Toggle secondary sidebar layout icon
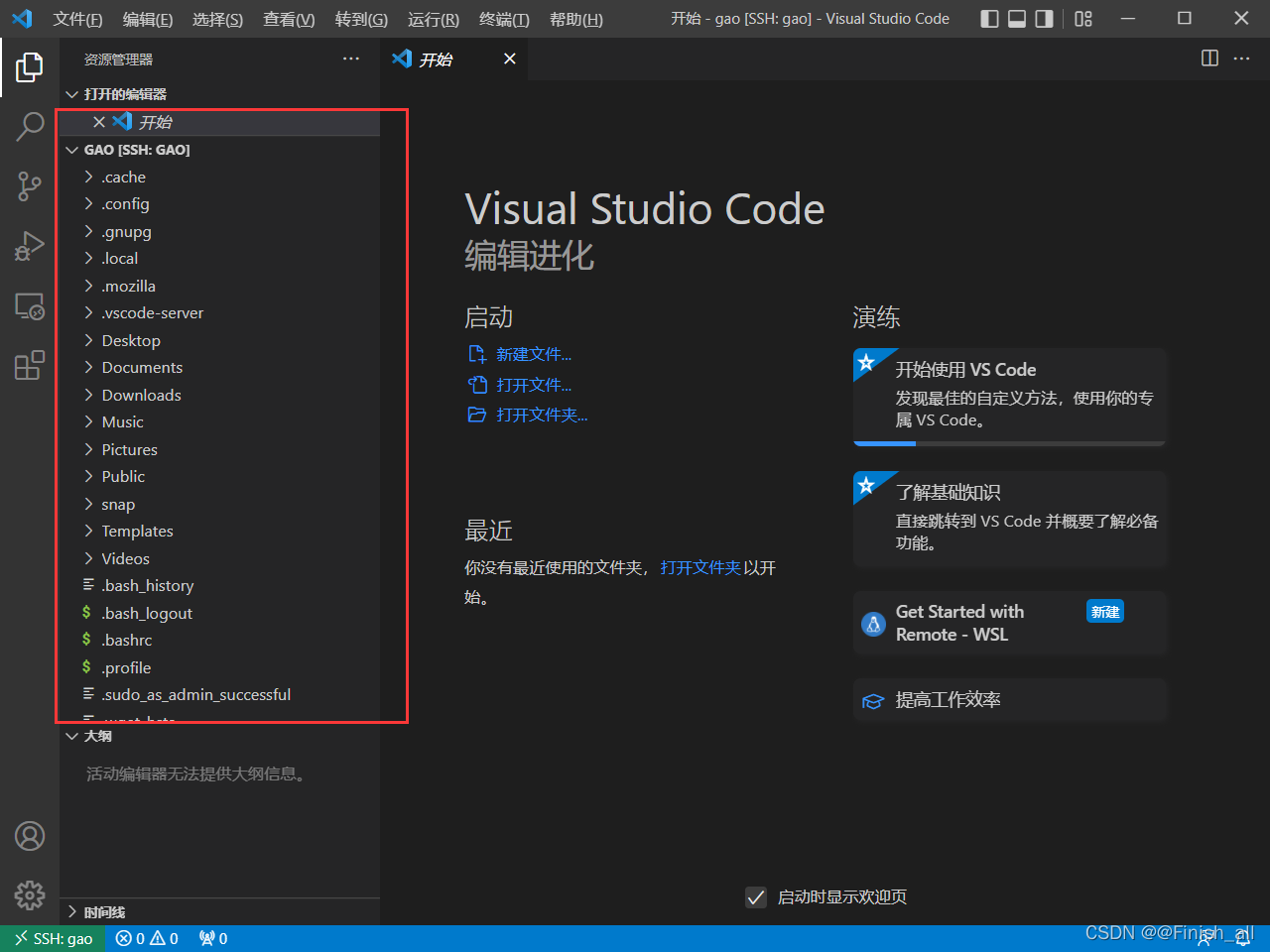1270x952 pixels. 1044,19
